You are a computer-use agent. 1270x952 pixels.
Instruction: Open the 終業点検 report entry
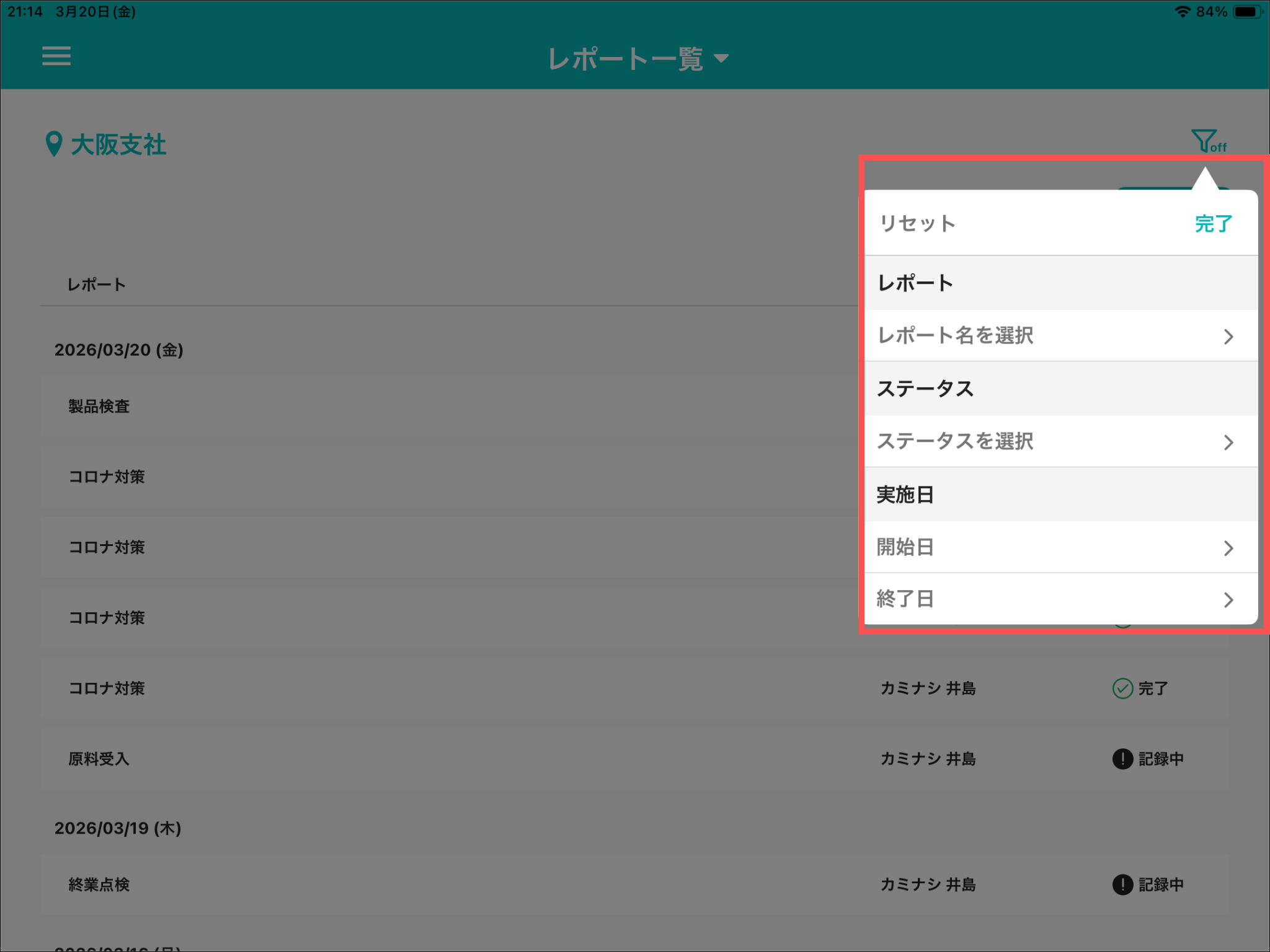tap(99, 884)
